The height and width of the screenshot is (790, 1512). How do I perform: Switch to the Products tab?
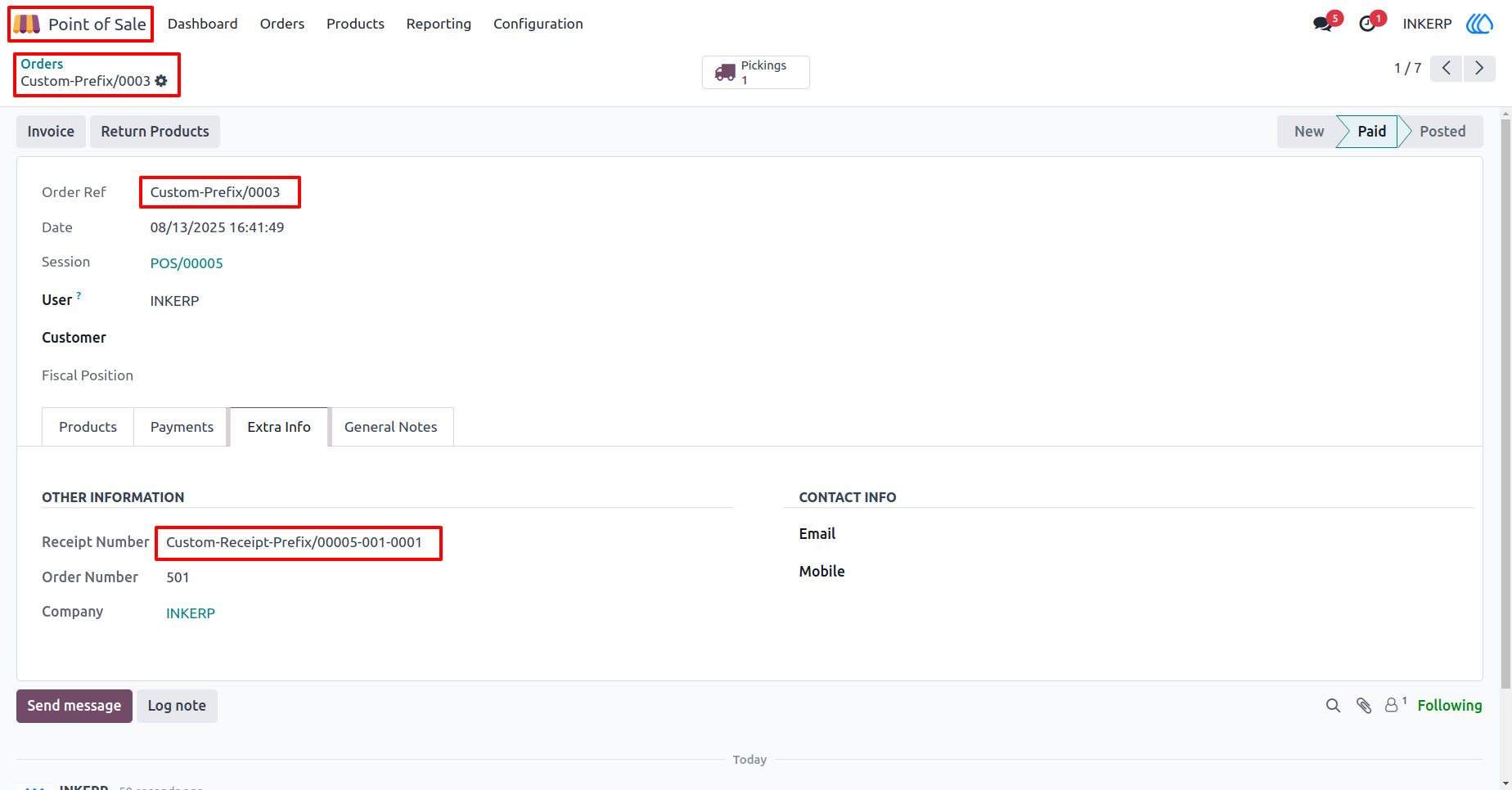point(88,427)
